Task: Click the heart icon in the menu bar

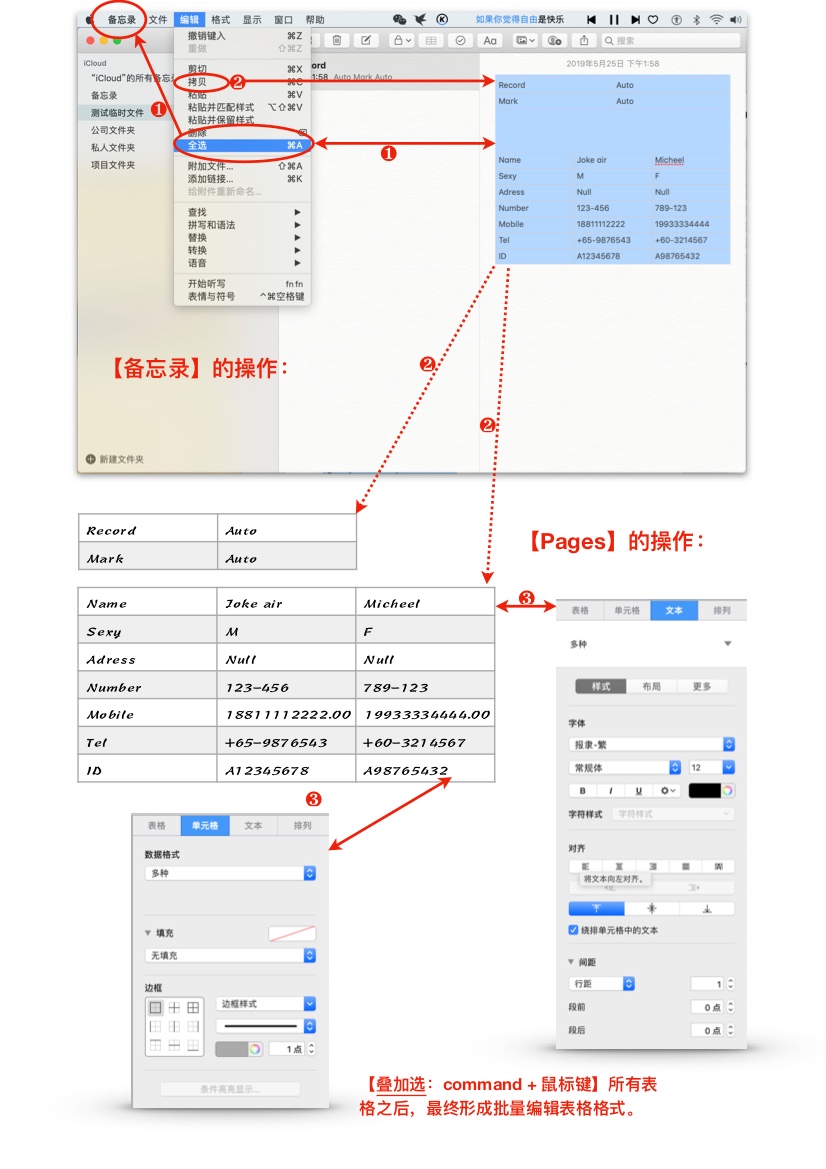Action: [x=653, y=19]
